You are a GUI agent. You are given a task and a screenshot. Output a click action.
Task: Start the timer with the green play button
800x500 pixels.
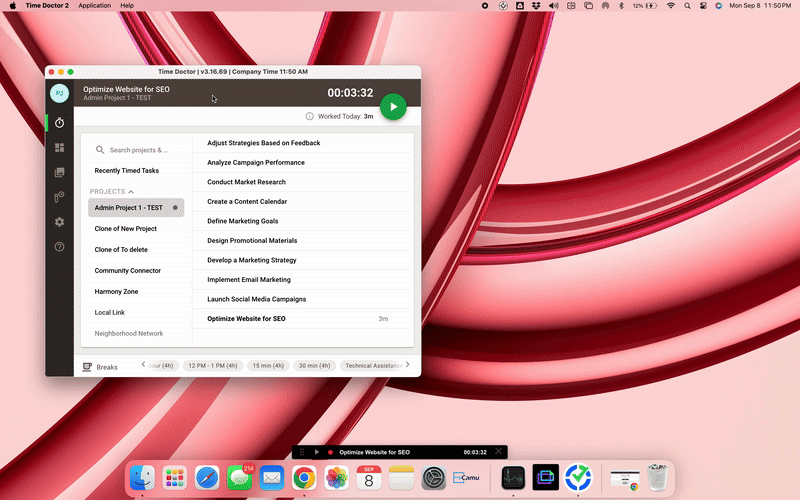coord(393,107)
